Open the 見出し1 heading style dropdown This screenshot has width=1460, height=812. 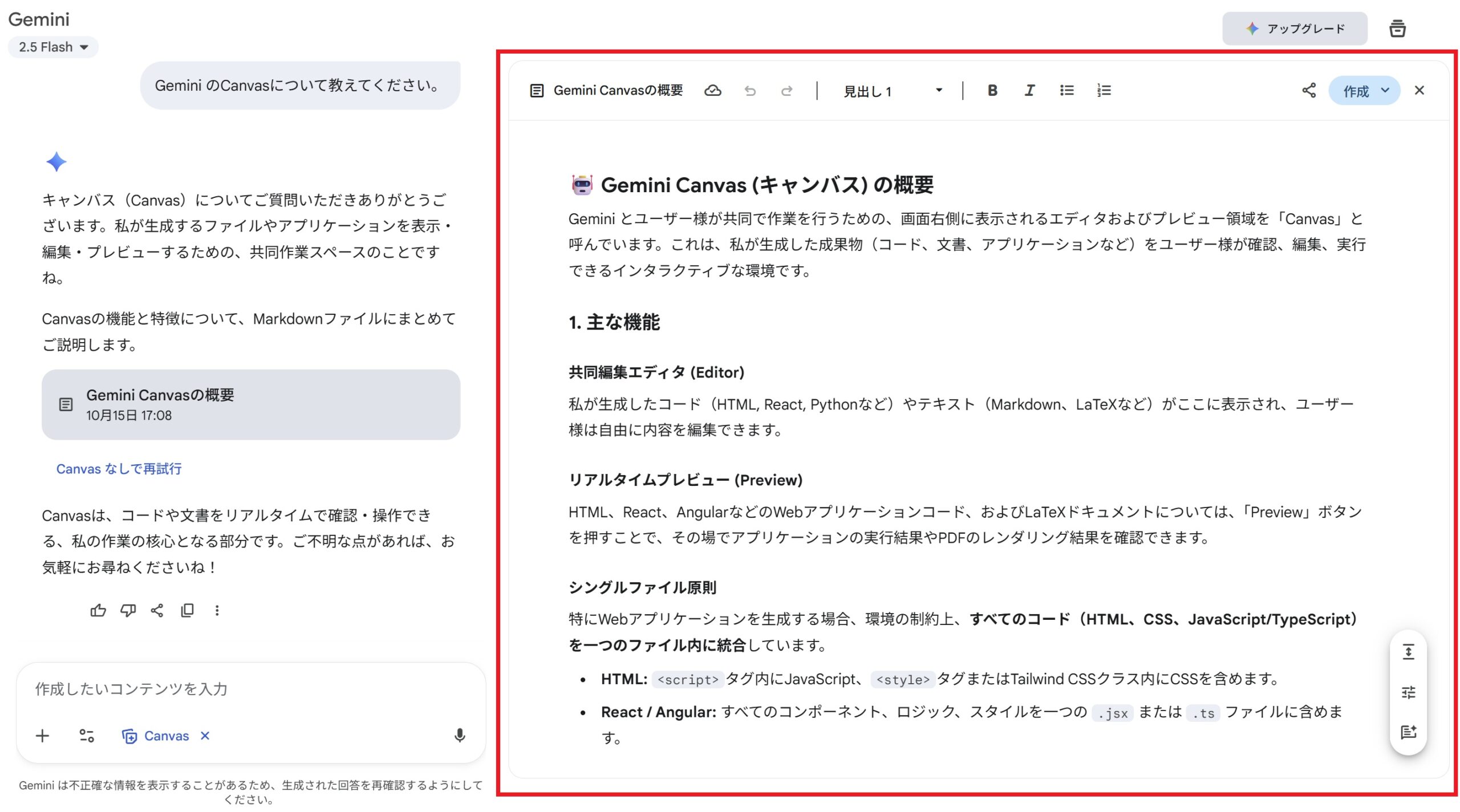tap(892, 91)
